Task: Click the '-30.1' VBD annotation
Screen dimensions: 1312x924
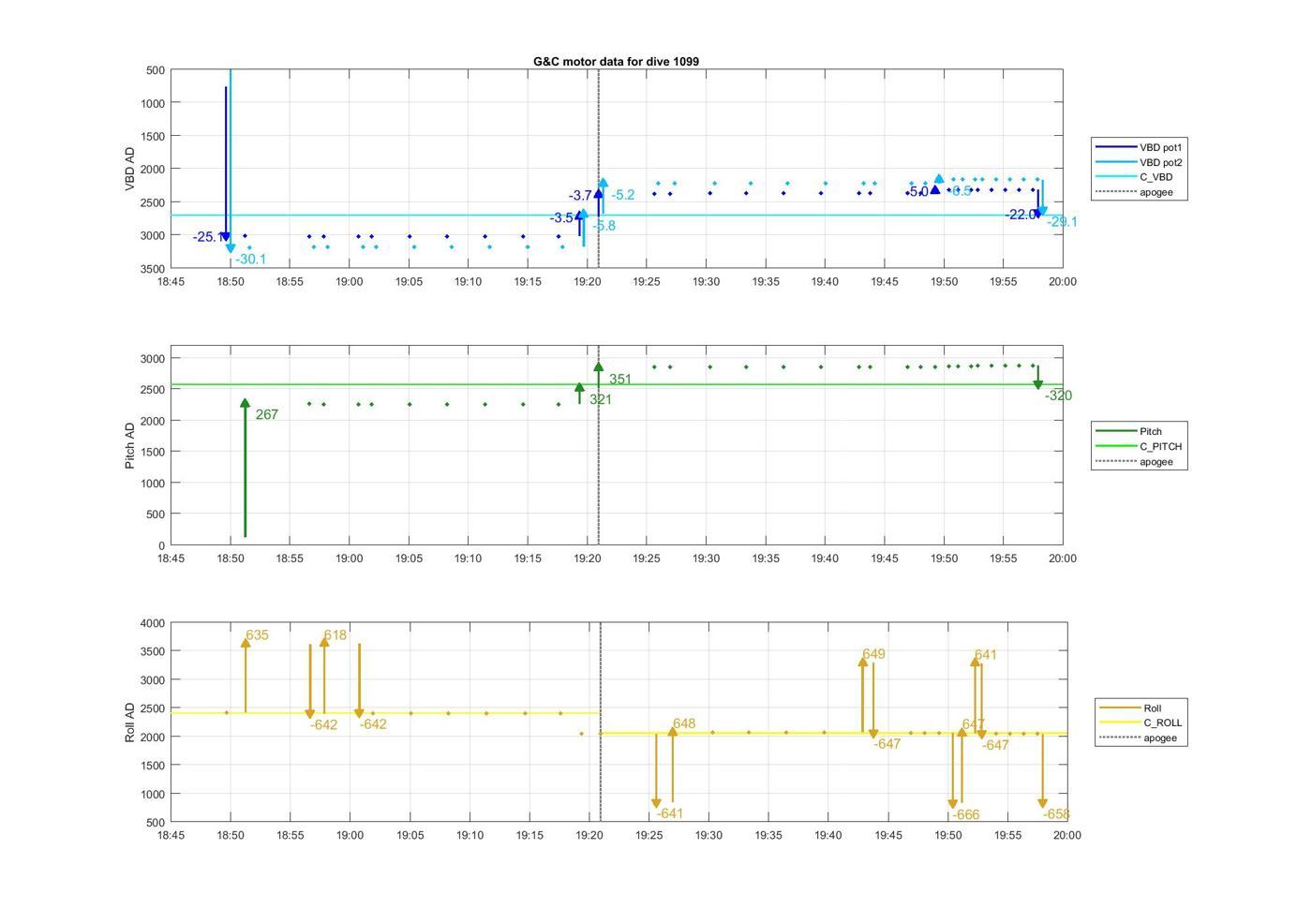Action: 250,260
